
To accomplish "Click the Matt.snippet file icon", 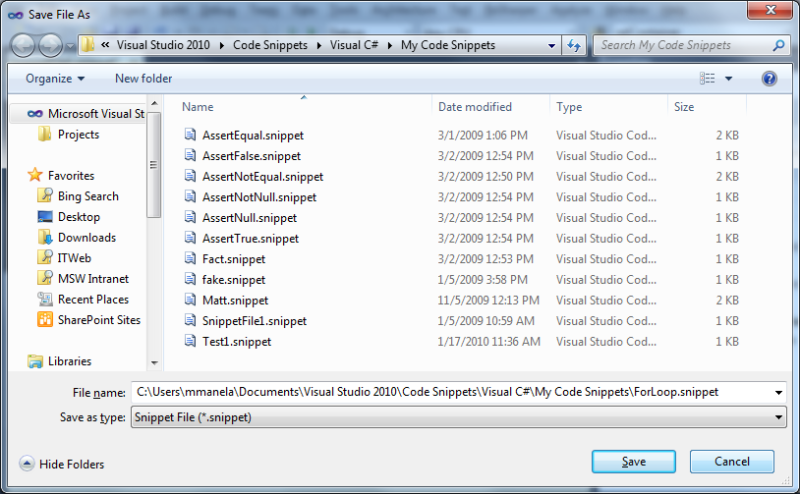I will point(190,300).
